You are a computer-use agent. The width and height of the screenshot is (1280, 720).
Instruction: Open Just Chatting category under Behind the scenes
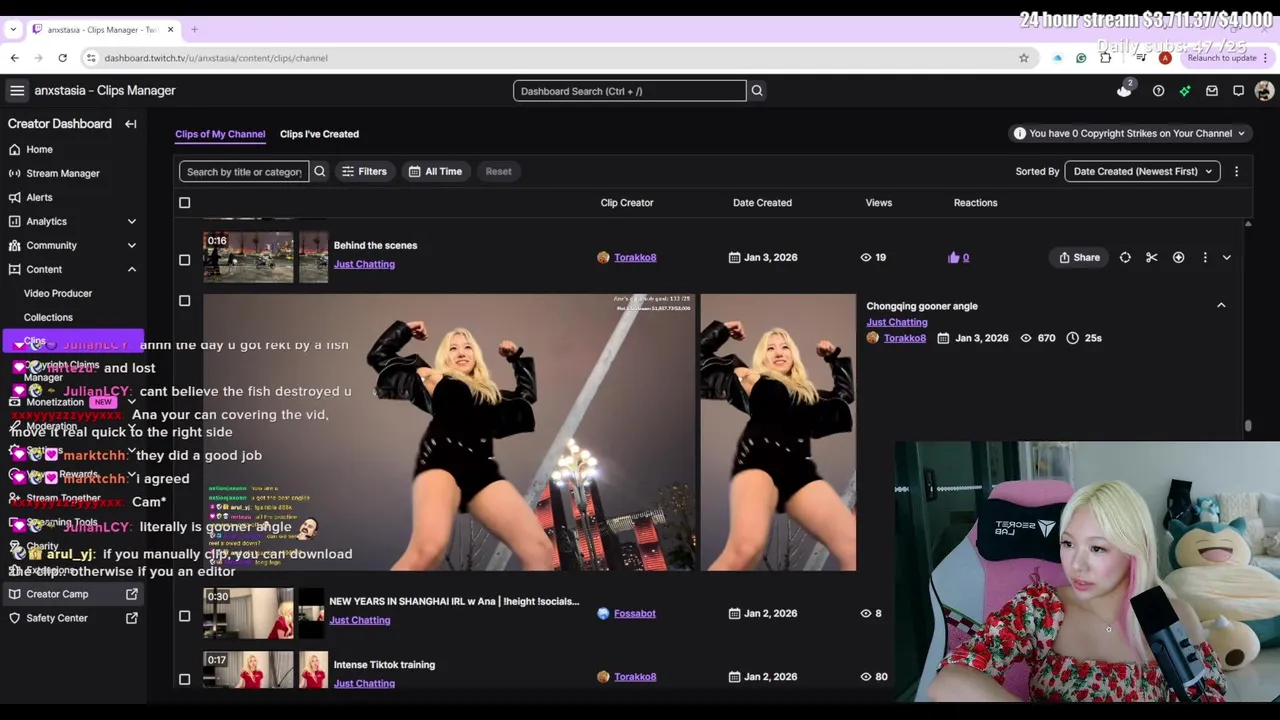[364, 264]
